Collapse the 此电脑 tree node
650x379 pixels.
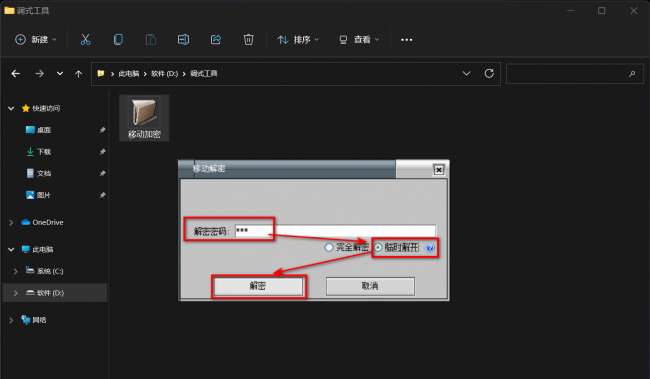click(x=11, y=250)
